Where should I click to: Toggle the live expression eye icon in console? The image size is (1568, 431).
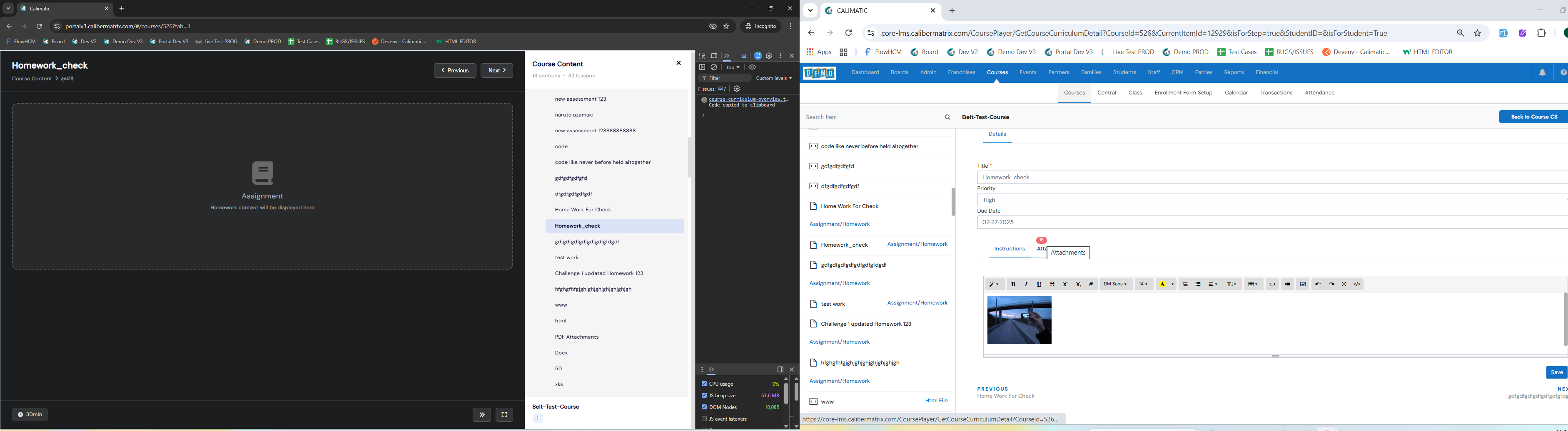[753, 67]
